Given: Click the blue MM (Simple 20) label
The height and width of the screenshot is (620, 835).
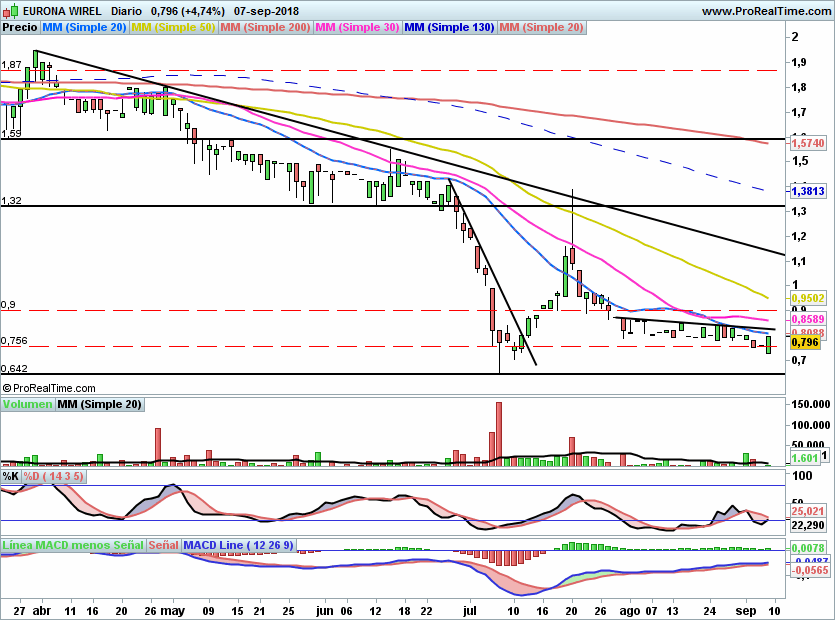Looking at the screenshot, I should coord(84,27).
